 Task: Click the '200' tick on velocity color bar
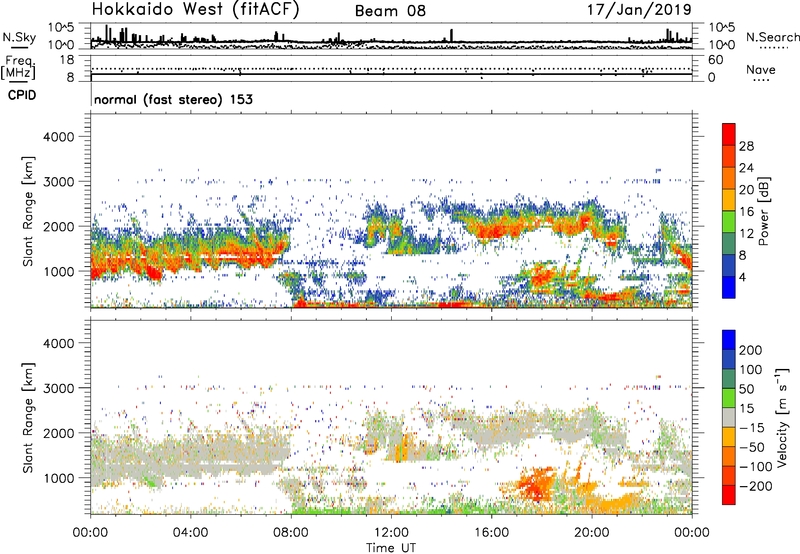pos(751,350)
